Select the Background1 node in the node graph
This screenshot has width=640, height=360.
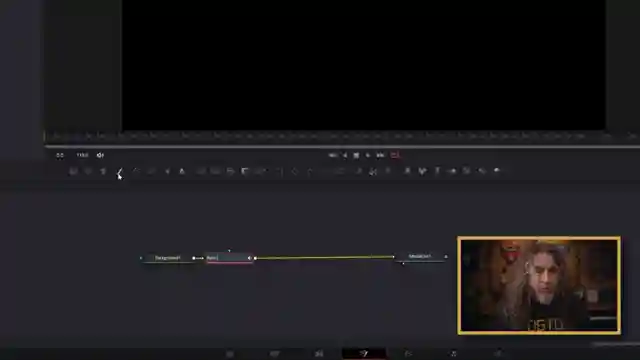[167, 258]
